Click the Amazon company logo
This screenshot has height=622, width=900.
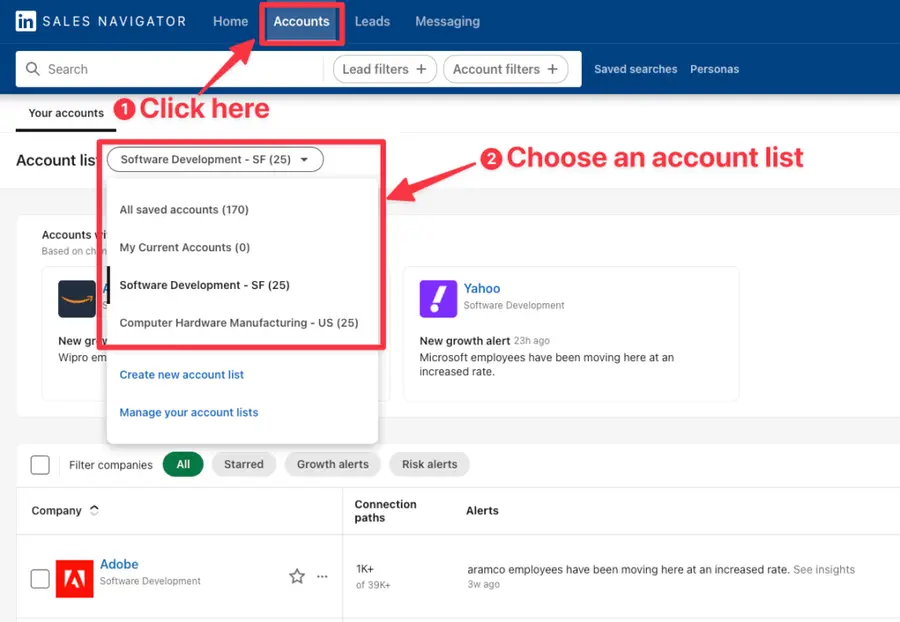77,298
